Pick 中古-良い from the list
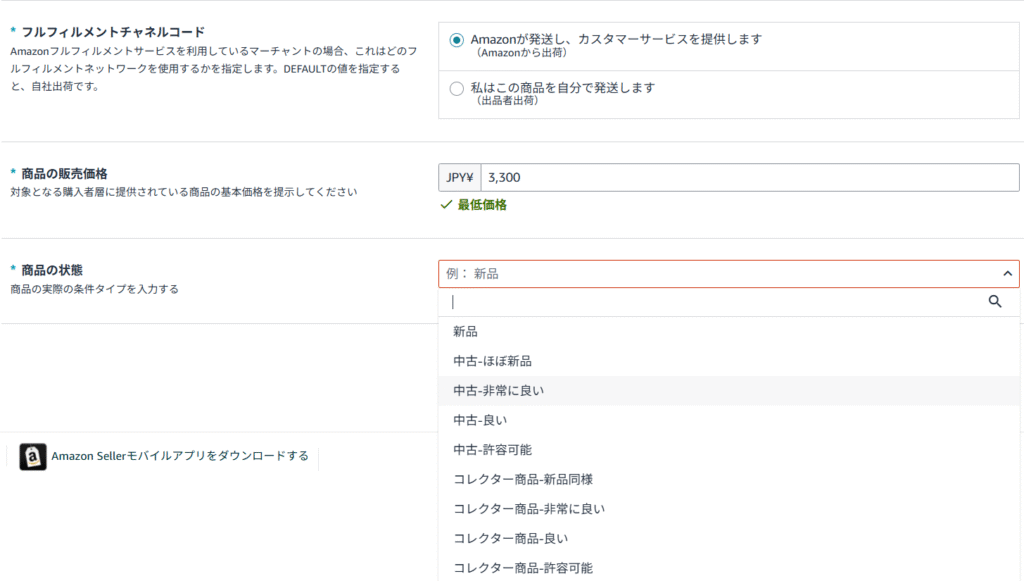 pos(481,420)
